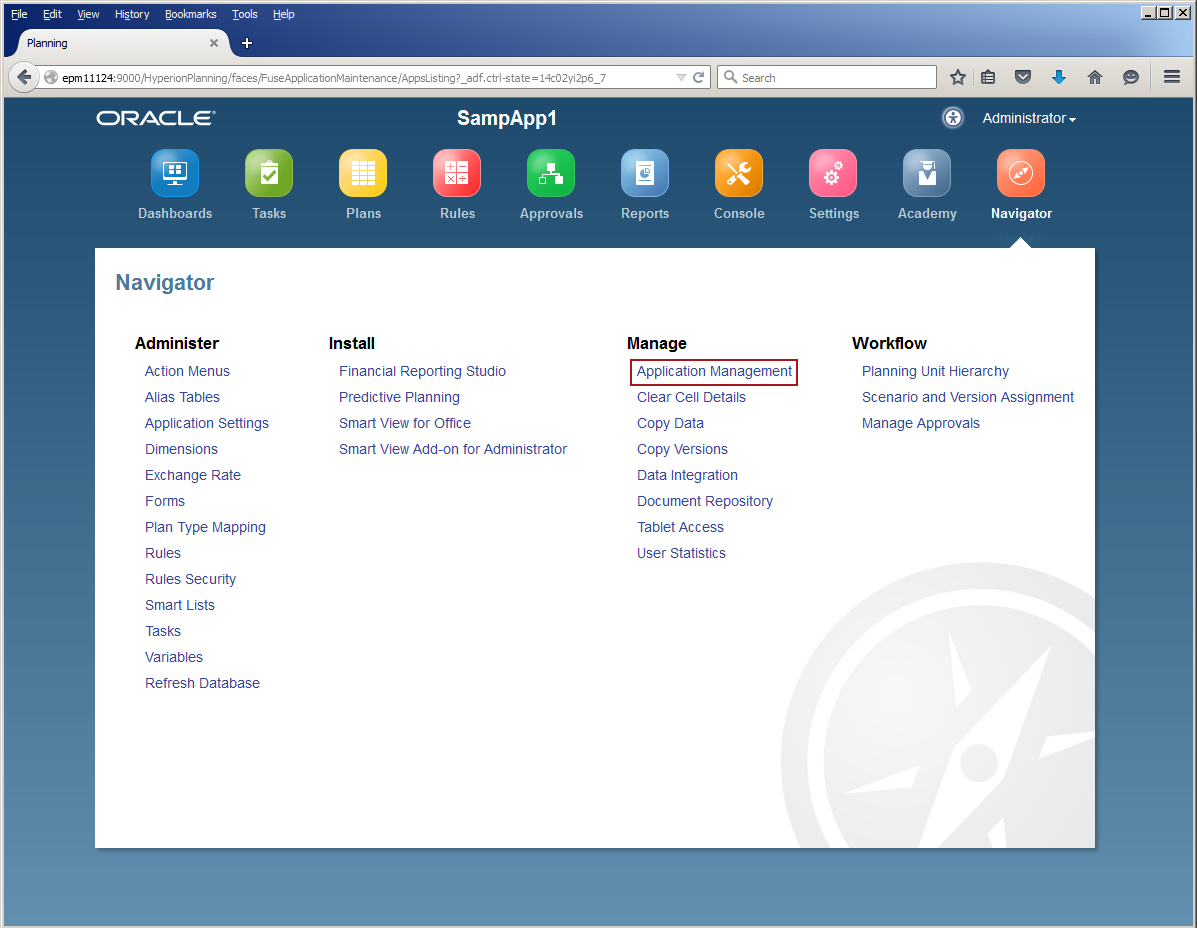
Task: Open the Console tools icon
Action: (739, 173)
